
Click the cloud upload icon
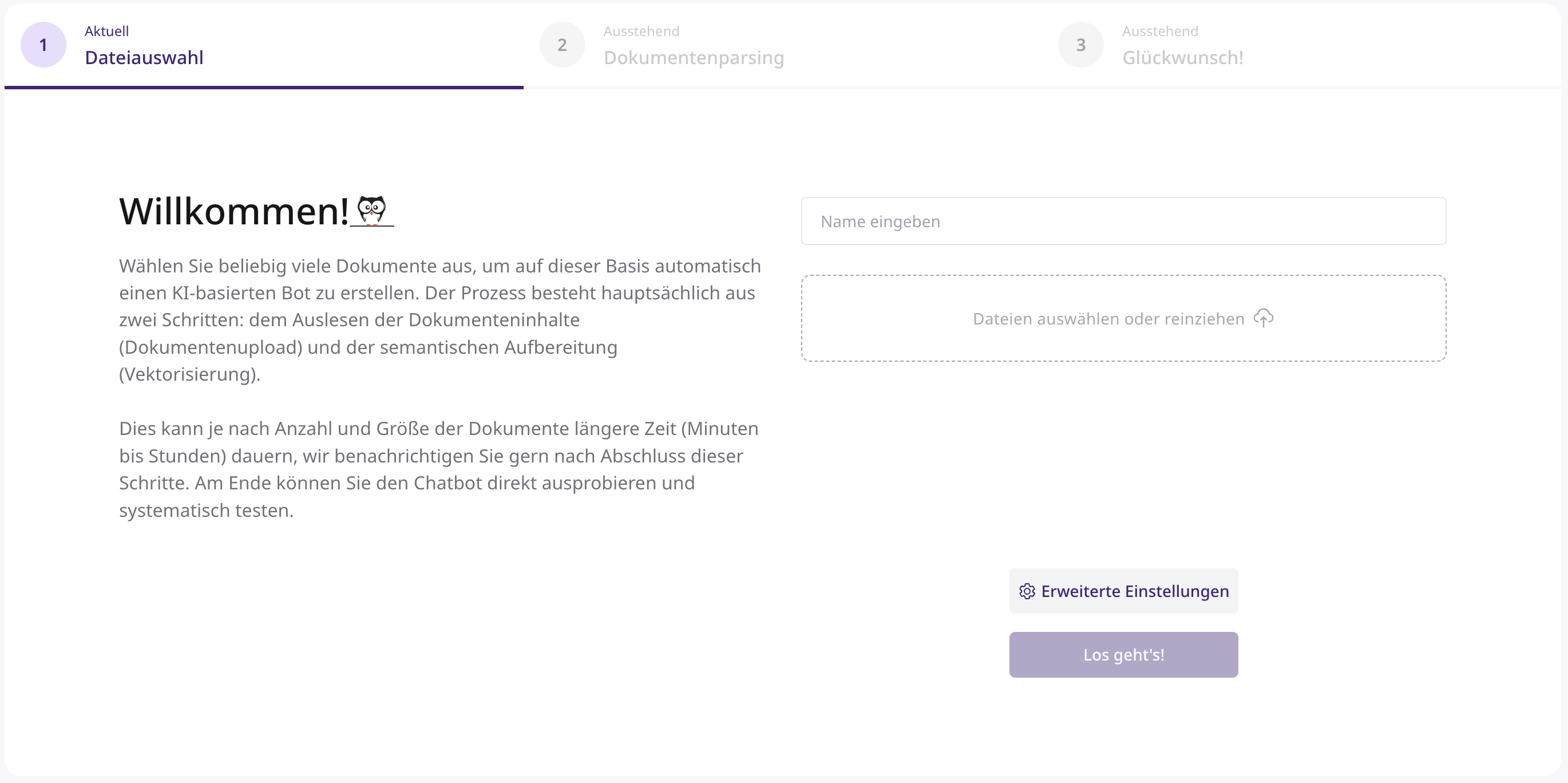pyautogui.click(x=1263, y=318)
